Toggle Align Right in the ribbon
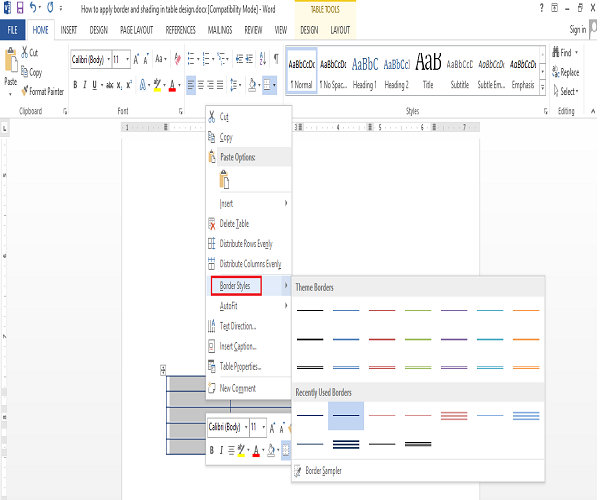The width and height of the screenshot is (600, 500). (210, 85)
